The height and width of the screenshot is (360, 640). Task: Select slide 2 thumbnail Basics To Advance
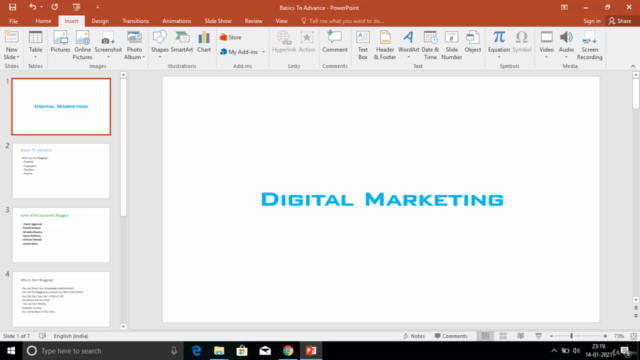[61, 171]
